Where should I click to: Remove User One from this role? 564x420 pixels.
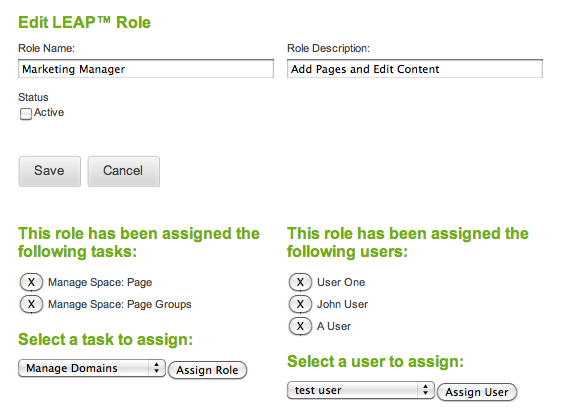[300, 282]
